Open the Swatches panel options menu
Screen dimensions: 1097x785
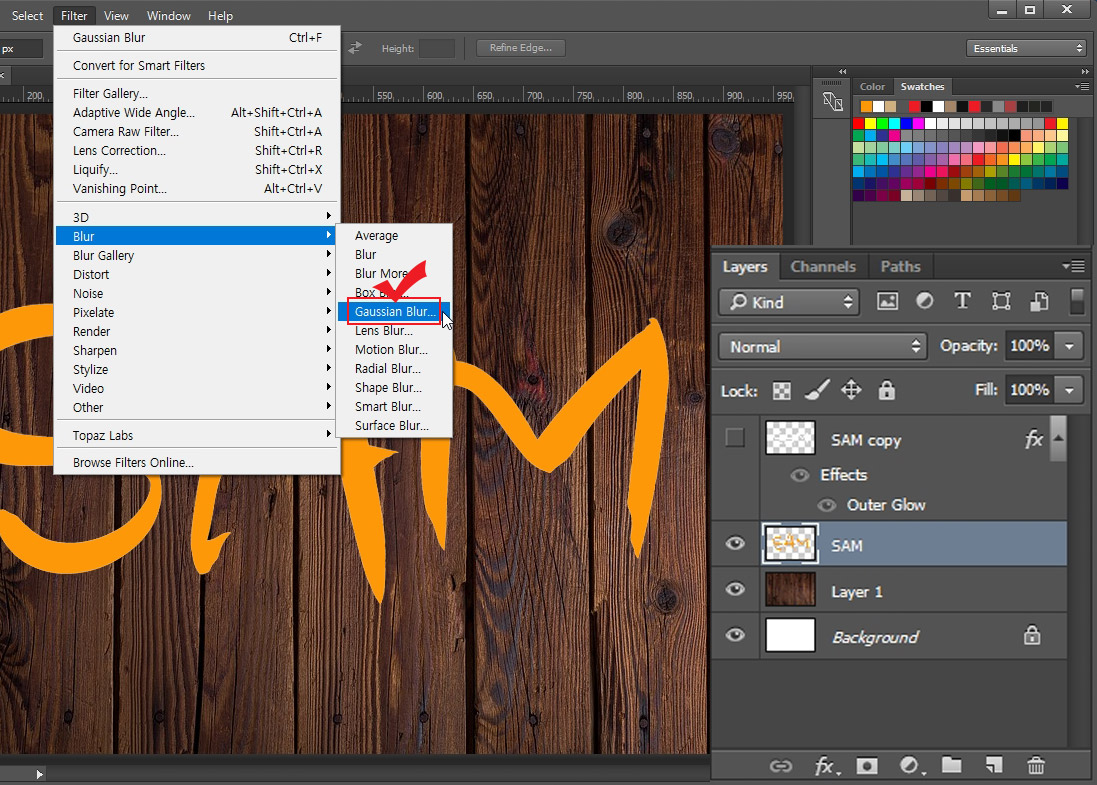point(1082,87)
